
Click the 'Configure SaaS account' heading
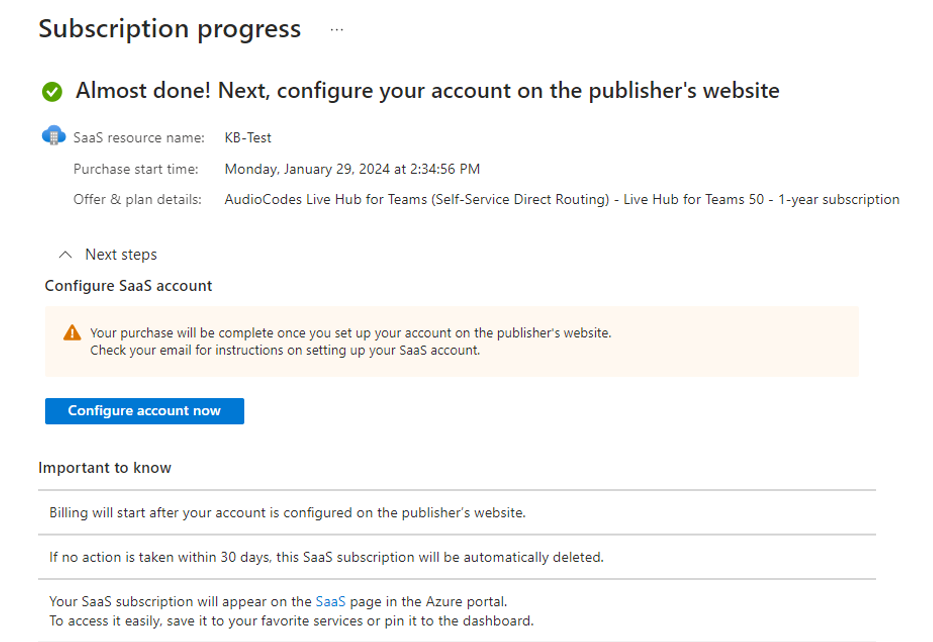coord(129,286)
